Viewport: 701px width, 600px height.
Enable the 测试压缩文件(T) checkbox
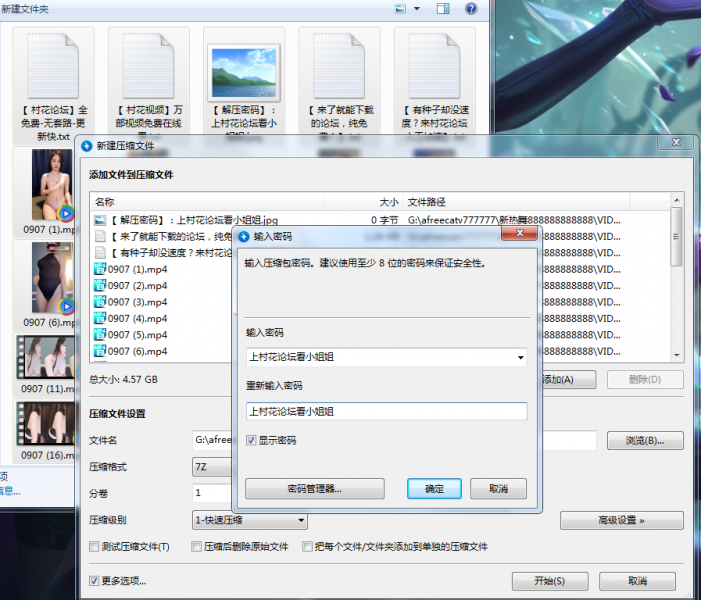pos(95,547)
